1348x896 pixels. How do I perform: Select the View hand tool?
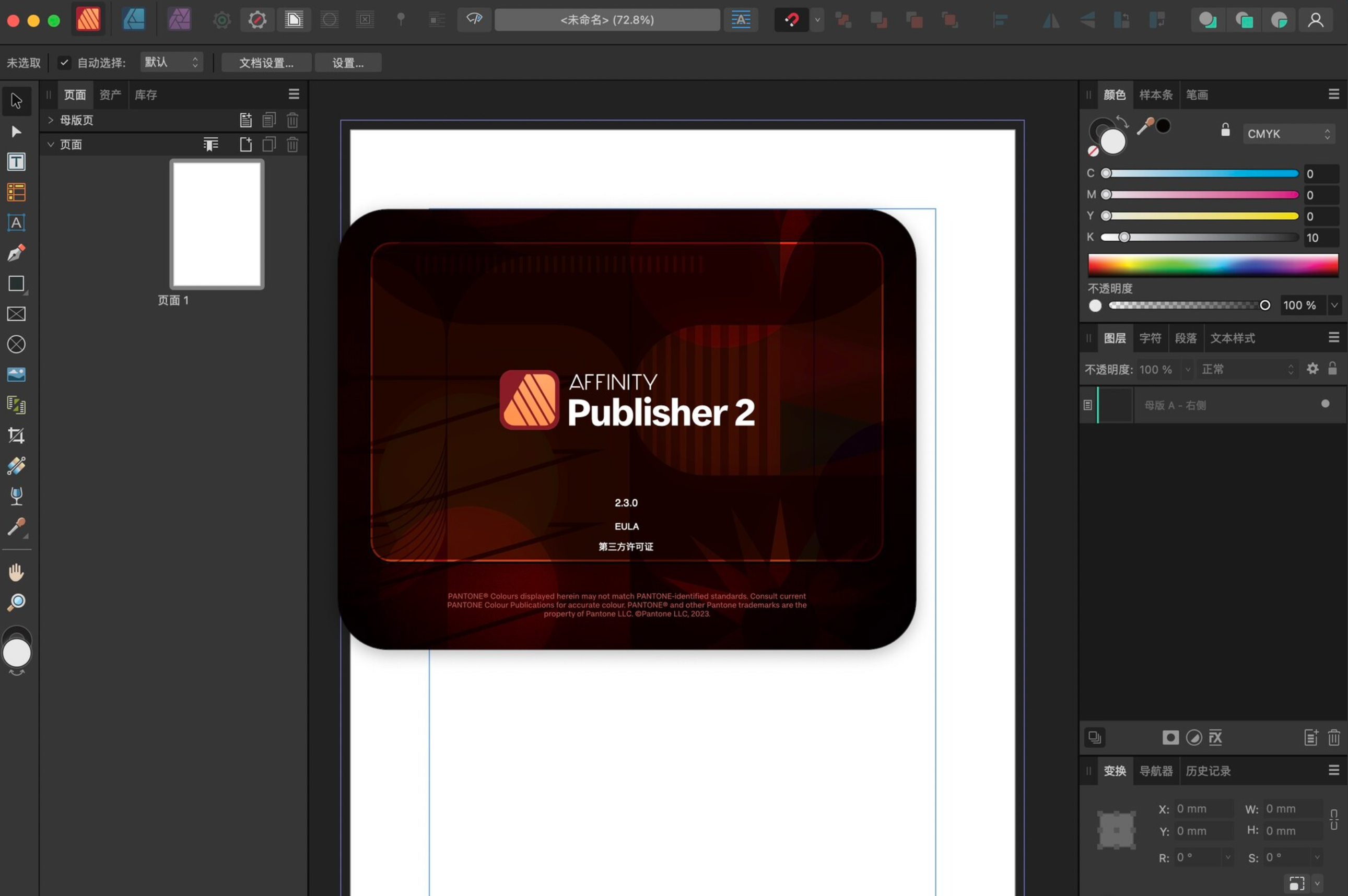point(16,572)
